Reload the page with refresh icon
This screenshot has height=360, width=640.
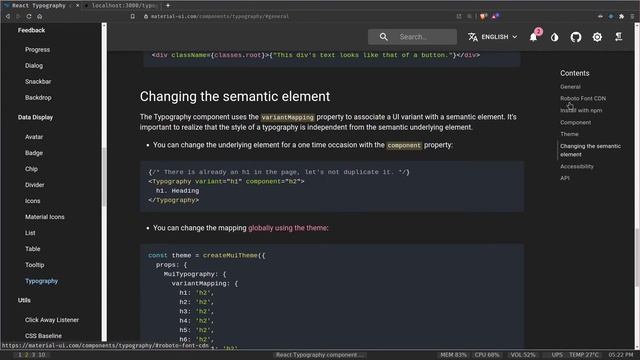coord(29,16)
